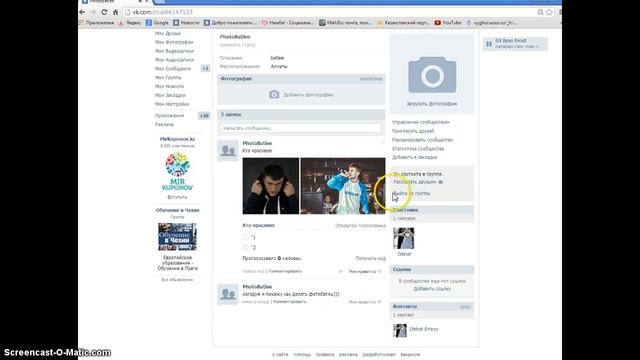The width and height of the screenshot is (640, 360).
Task: Click the +1 messages counter badge
Action: tap(205, 69)
